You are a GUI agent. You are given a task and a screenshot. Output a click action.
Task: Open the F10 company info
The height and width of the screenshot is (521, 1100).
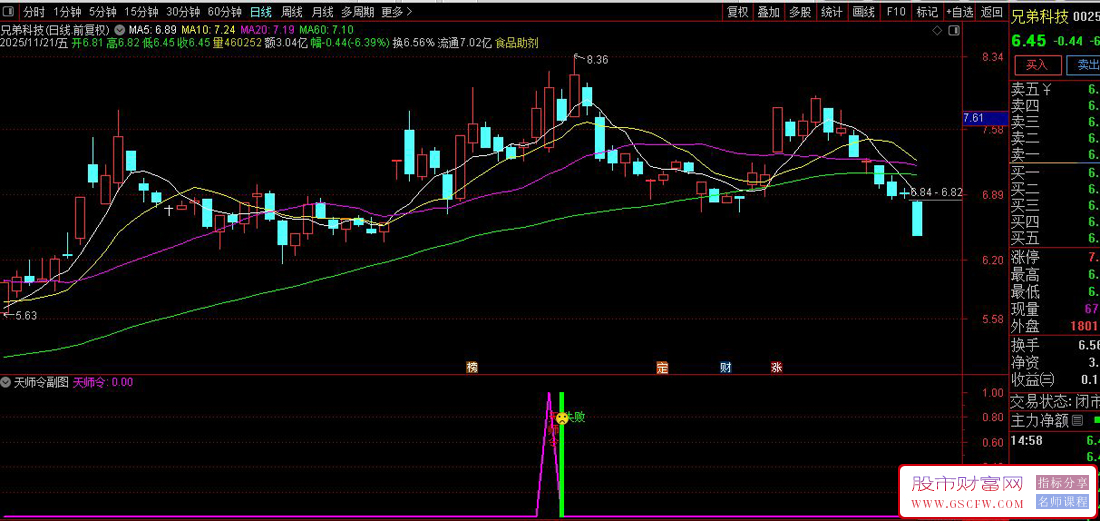[x=896, y=12]
